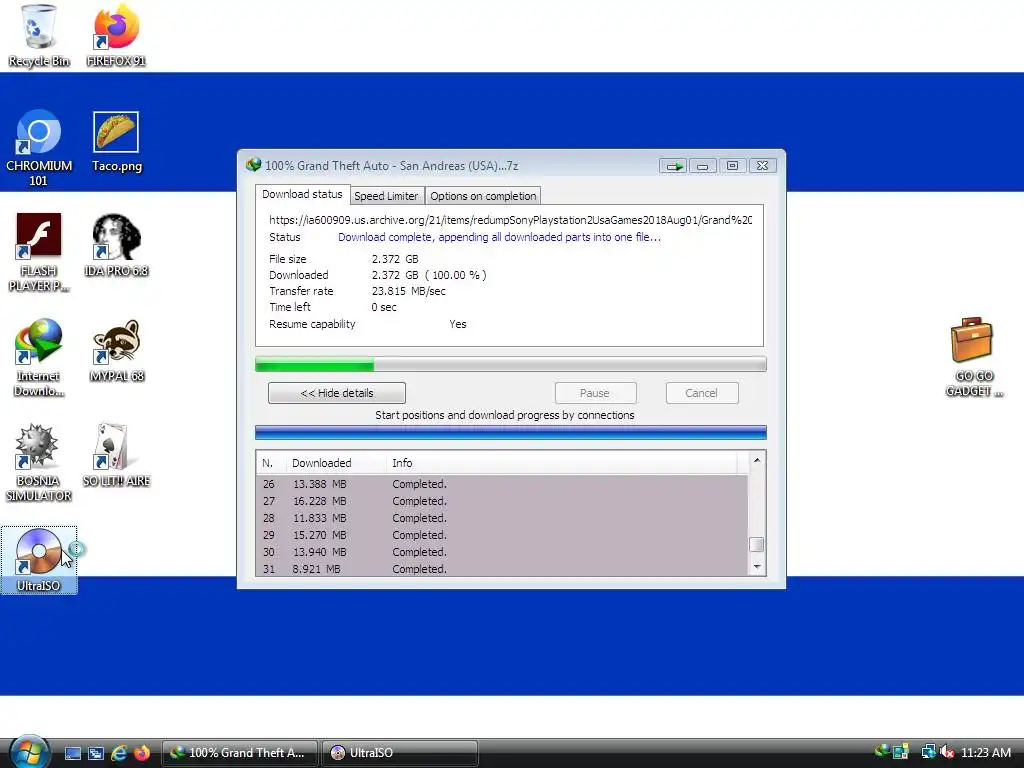The width and height of the screenshot is (1024, 768).
Task: Click the archive.org download URL text
Action: pos(510,220)
